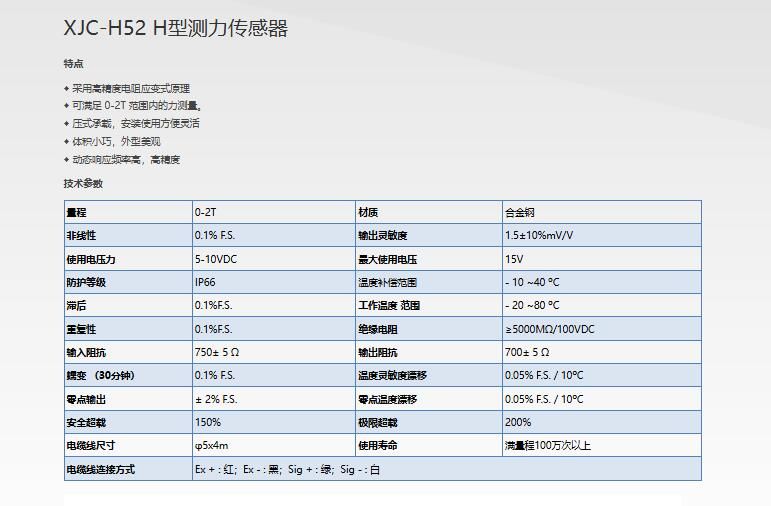The image size is (771, 506).
Task: Select the 动态响应频率高，高精度 bullet line
Action: [125, 159]
